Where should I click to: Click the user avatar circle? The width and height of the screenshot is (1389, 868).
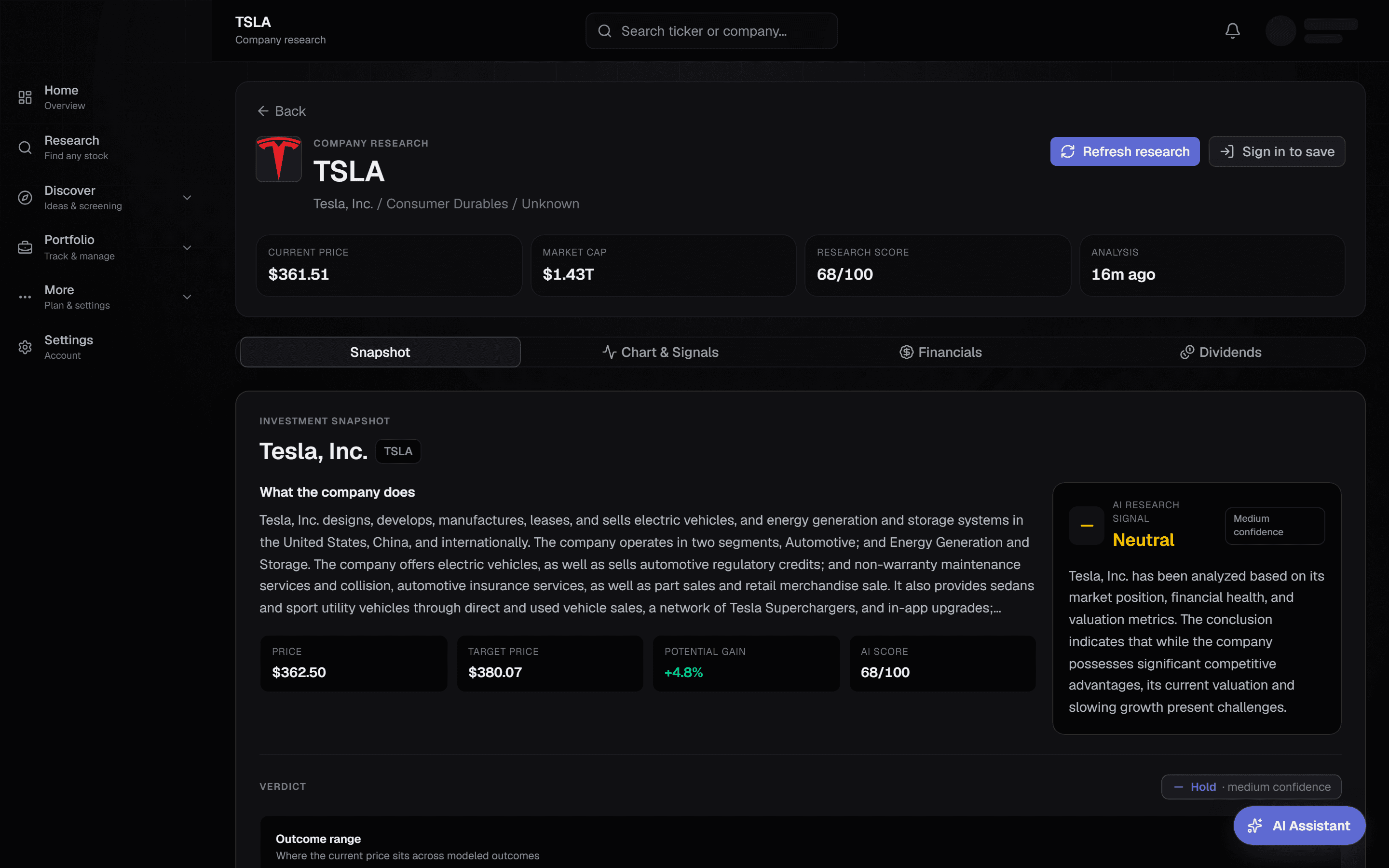pos(1280,31)
